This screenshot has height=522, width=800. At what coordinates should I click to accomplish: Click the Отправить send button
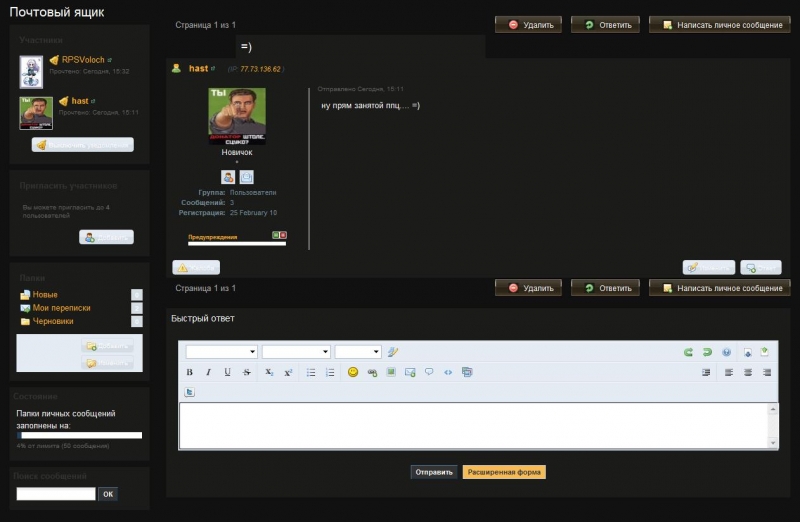pos(434,472)
